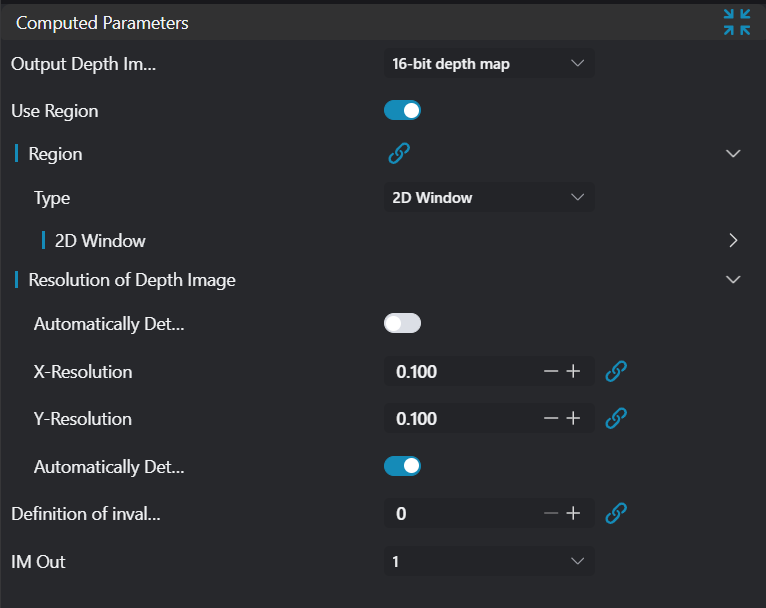Expand the 2D Window subsection arrow
The height and width of the screenshot is (608, 766).
733,241
